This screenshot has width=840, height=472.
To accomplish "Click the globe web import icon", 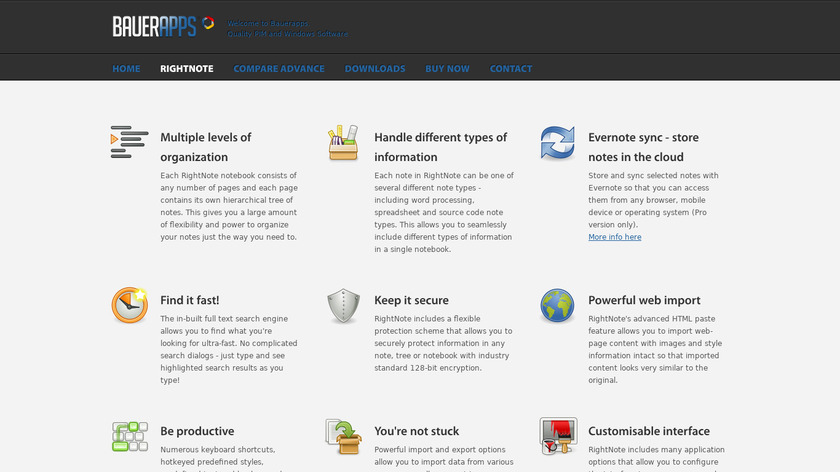I will (557, 306).
